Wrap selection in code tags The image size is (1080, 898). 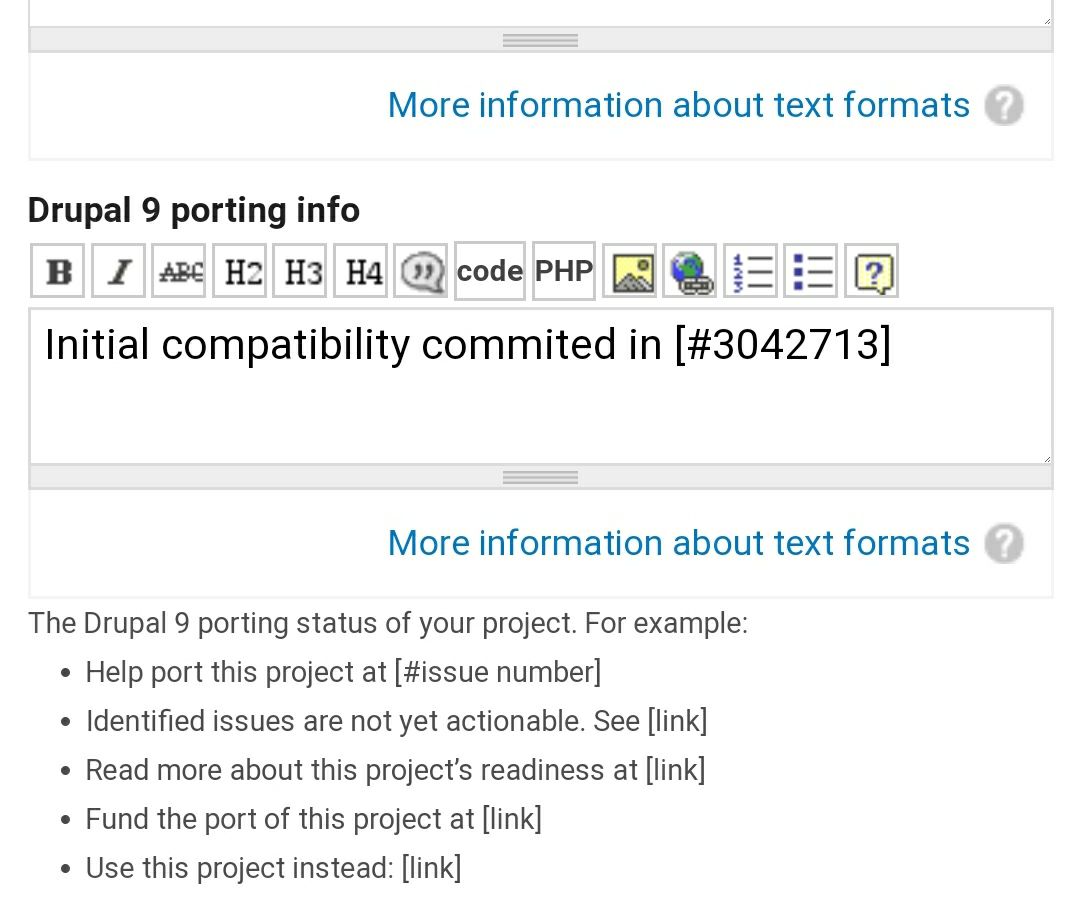click(x=490, y=271)
